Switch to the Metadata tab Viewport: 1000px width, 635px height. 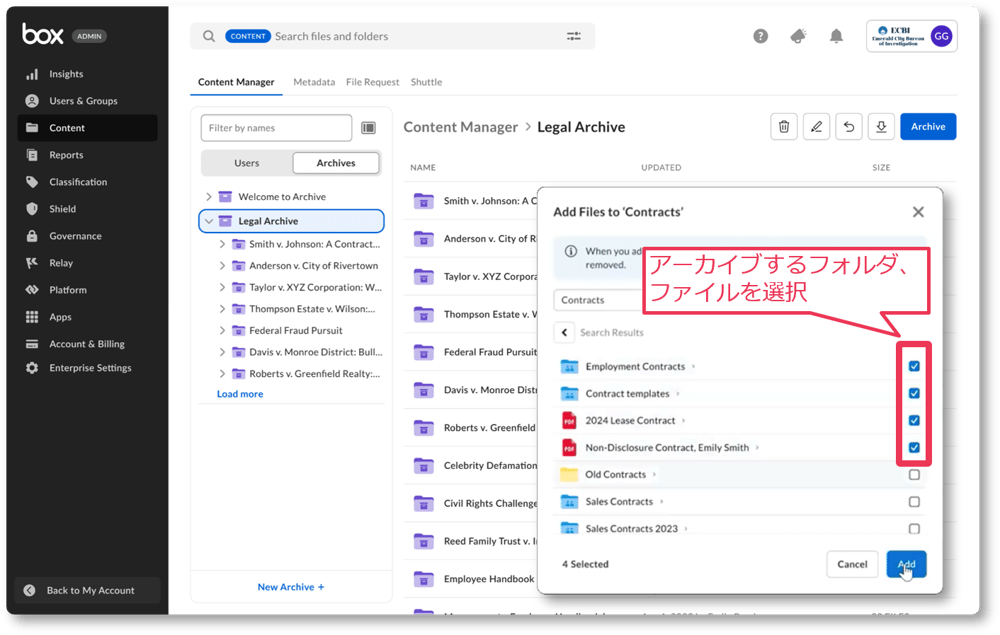point(314,81)
